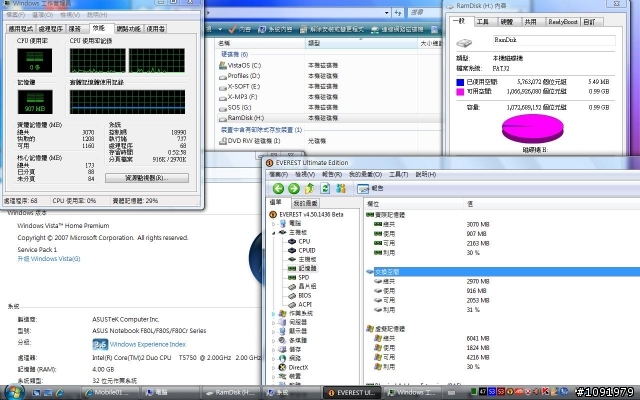Click Explorer 類型 column header
The height and width of the screenshot is (400, 640).
(361, 43)
